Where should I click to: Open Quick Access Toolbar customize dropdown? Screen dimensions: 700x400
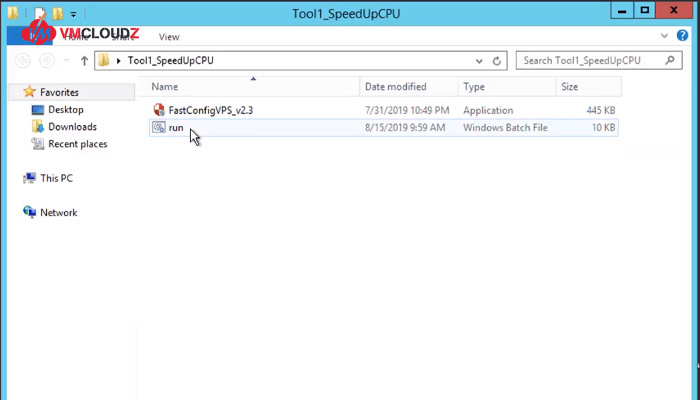73,15
